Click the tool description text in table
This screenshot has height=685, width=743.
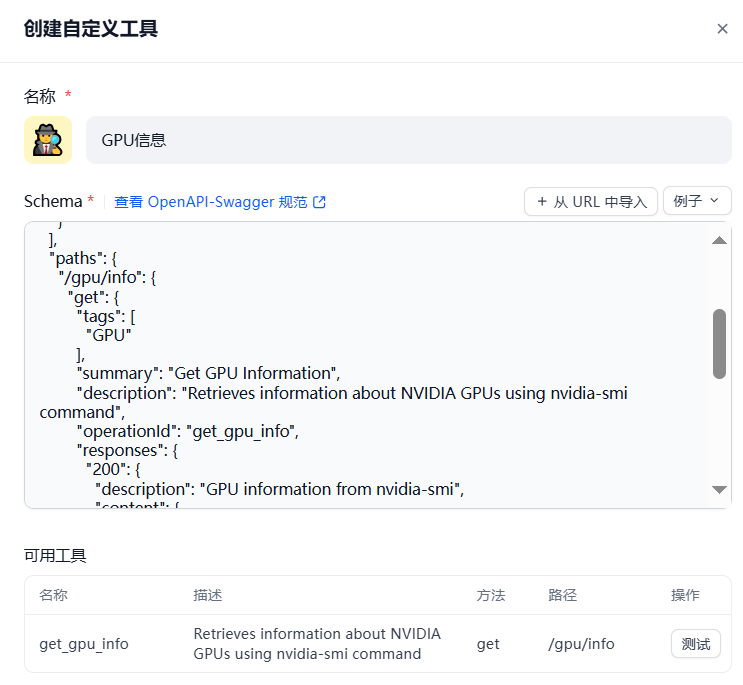[317, 644]
